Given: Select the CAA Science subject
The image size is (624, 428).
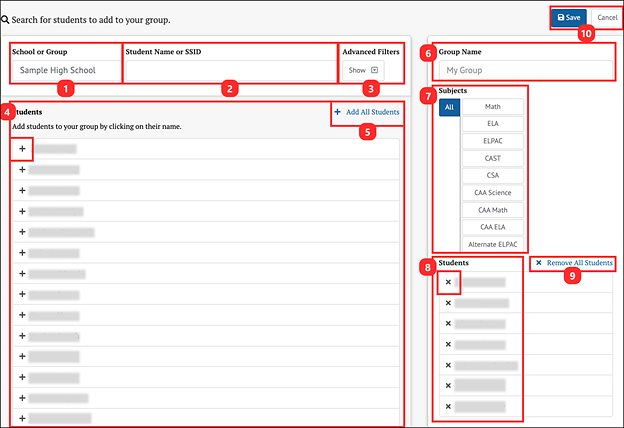Looking at the screenshot, I should 492,192.
